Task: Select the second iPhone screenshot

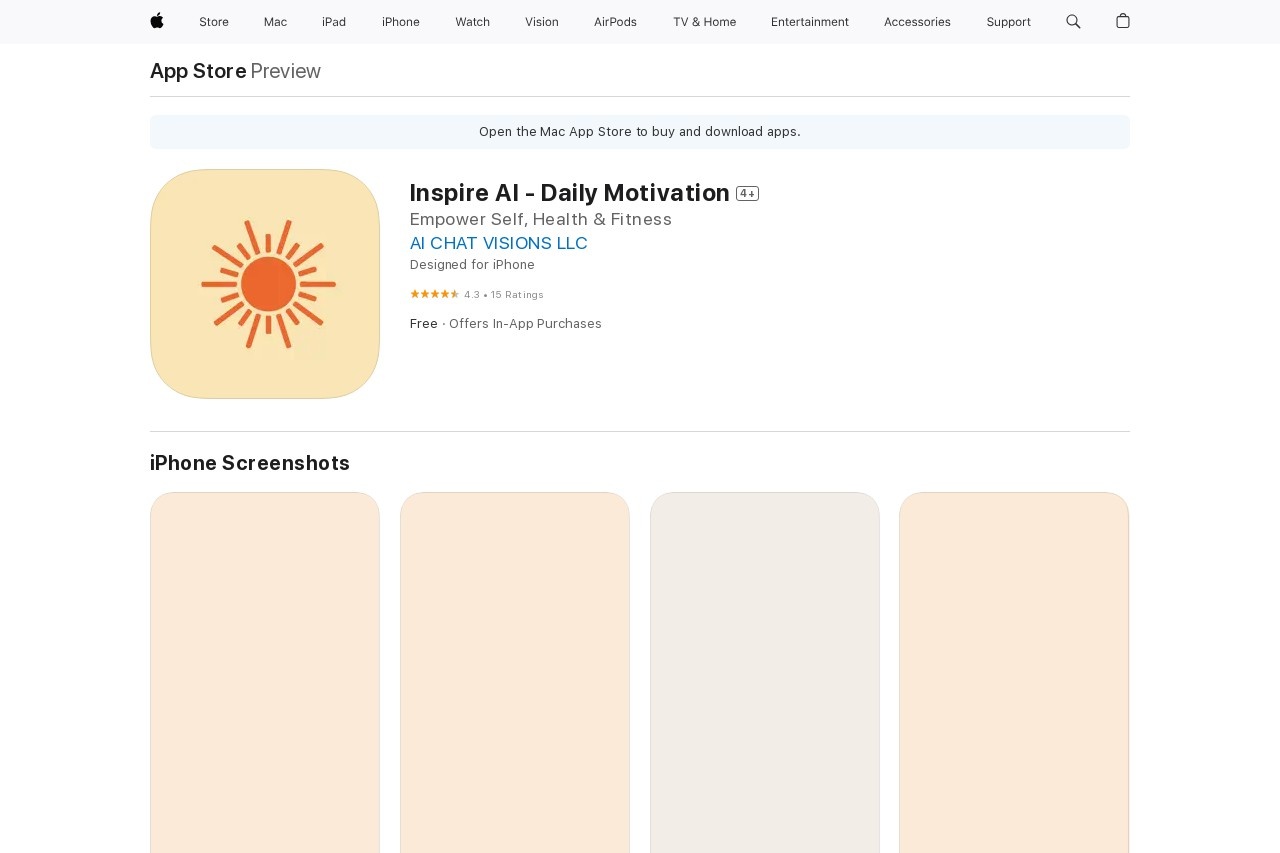Action: pyautogui.click(x=515, y=672)
